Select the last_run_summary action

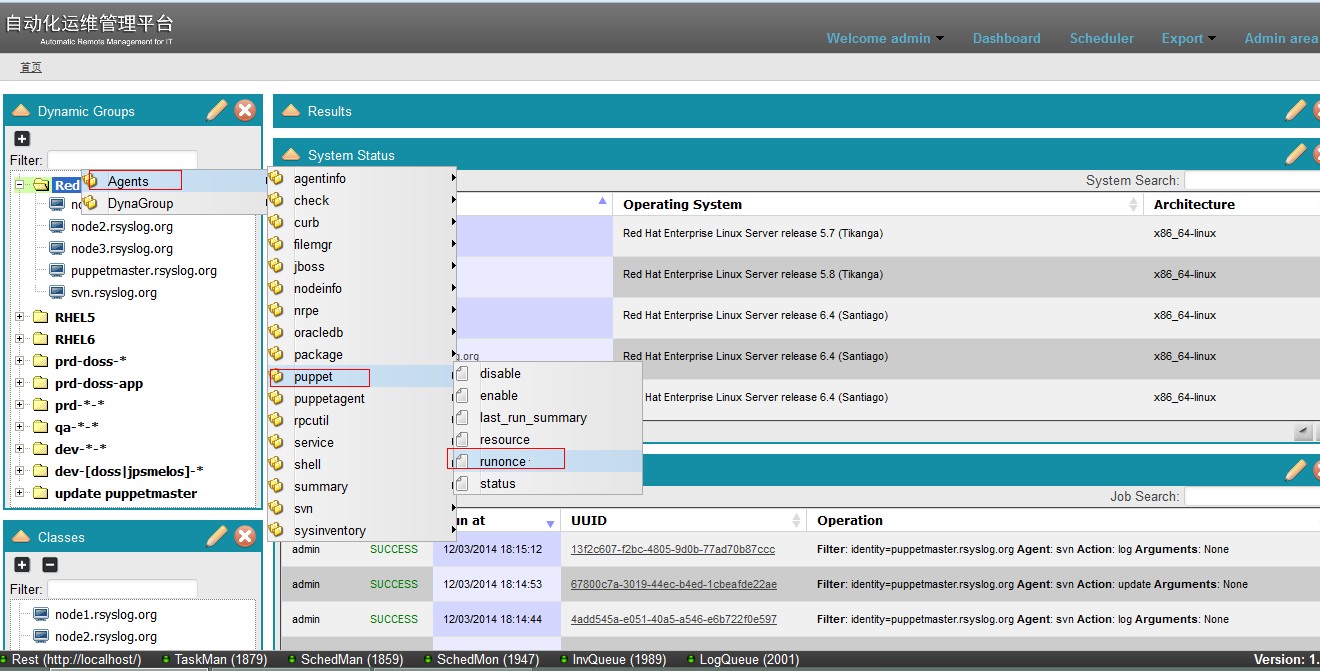547,417
